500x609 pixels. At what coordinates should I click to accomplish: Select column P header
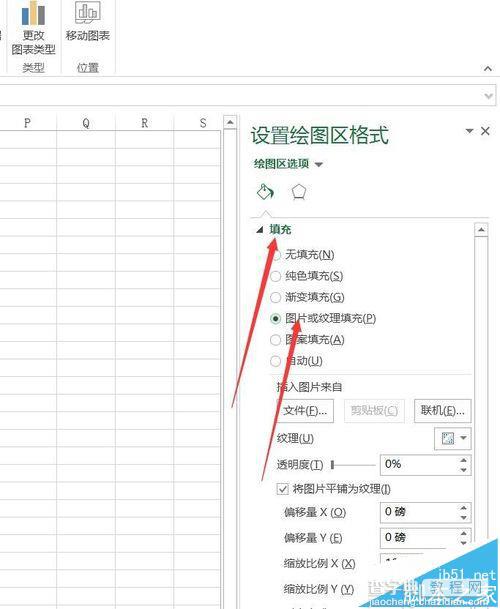27,123
